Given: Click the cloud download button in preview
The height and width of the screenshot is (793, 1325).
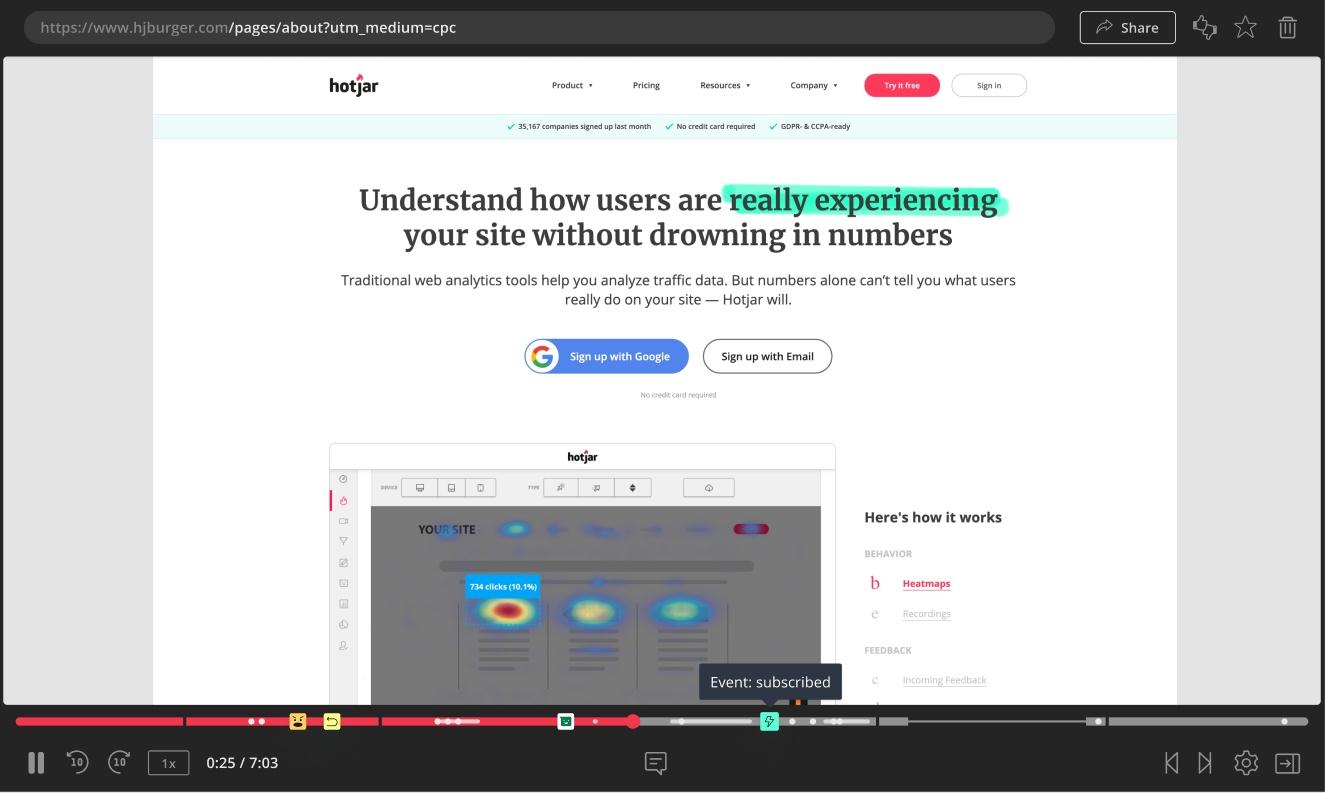Looking at the screenshot, I should [708, 488].
